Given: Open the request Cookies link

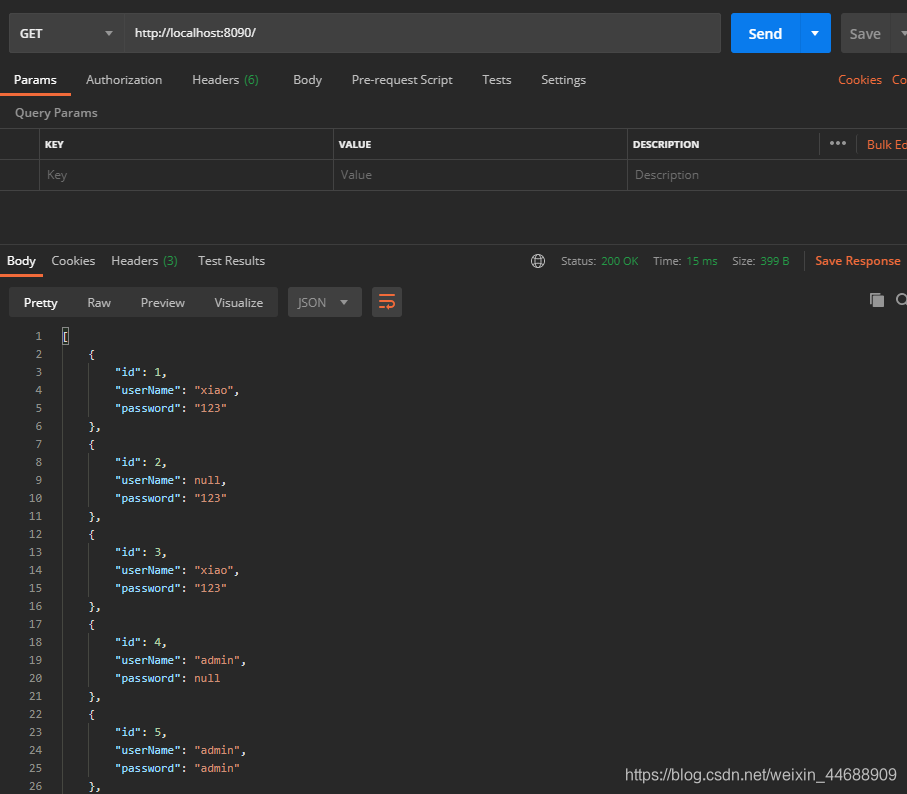Looking at the screenshot, I should click(860, 80).
